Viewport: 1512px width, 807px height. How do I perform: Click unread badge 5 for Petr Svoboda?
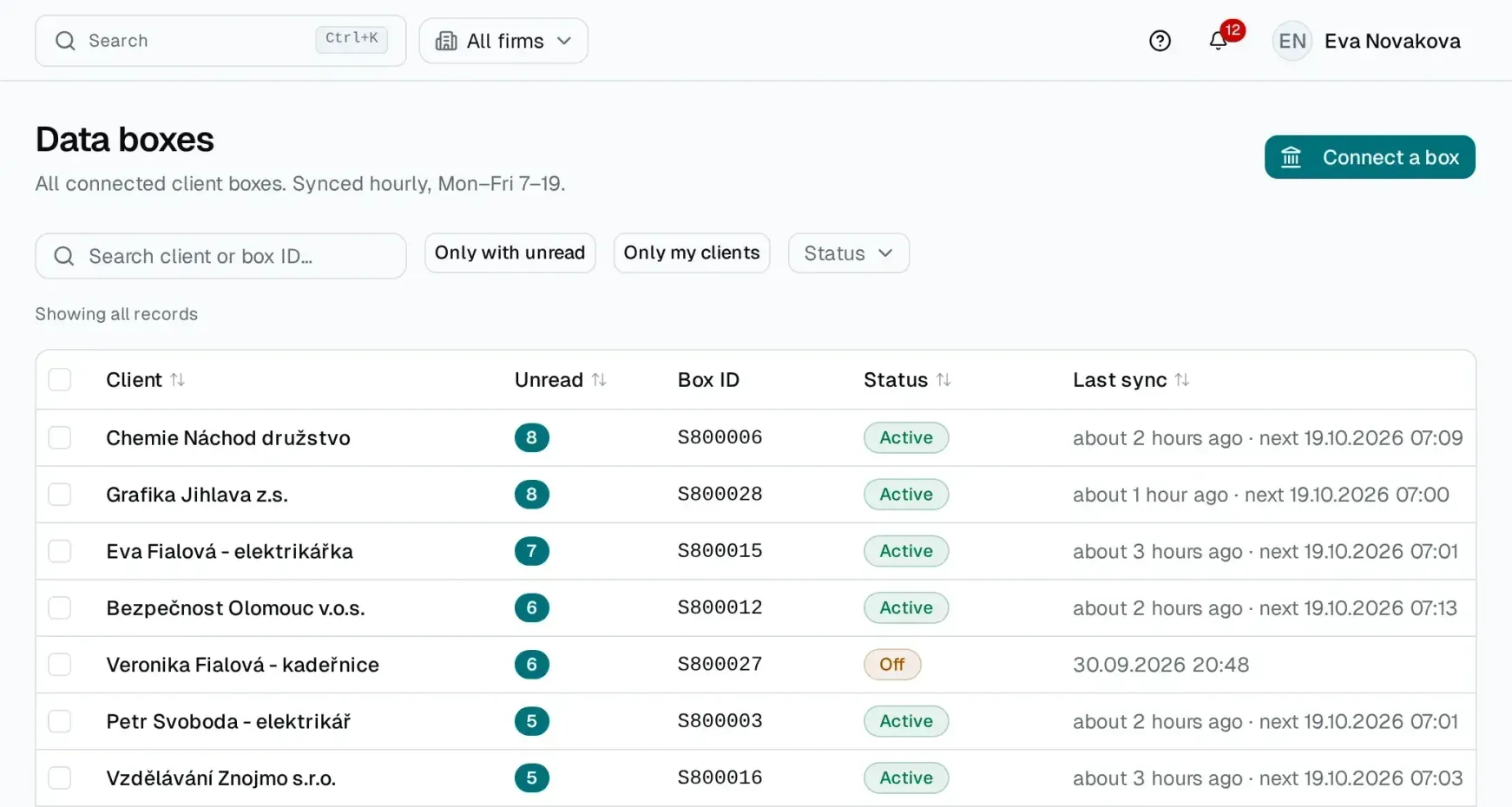[x=532, y=721]
